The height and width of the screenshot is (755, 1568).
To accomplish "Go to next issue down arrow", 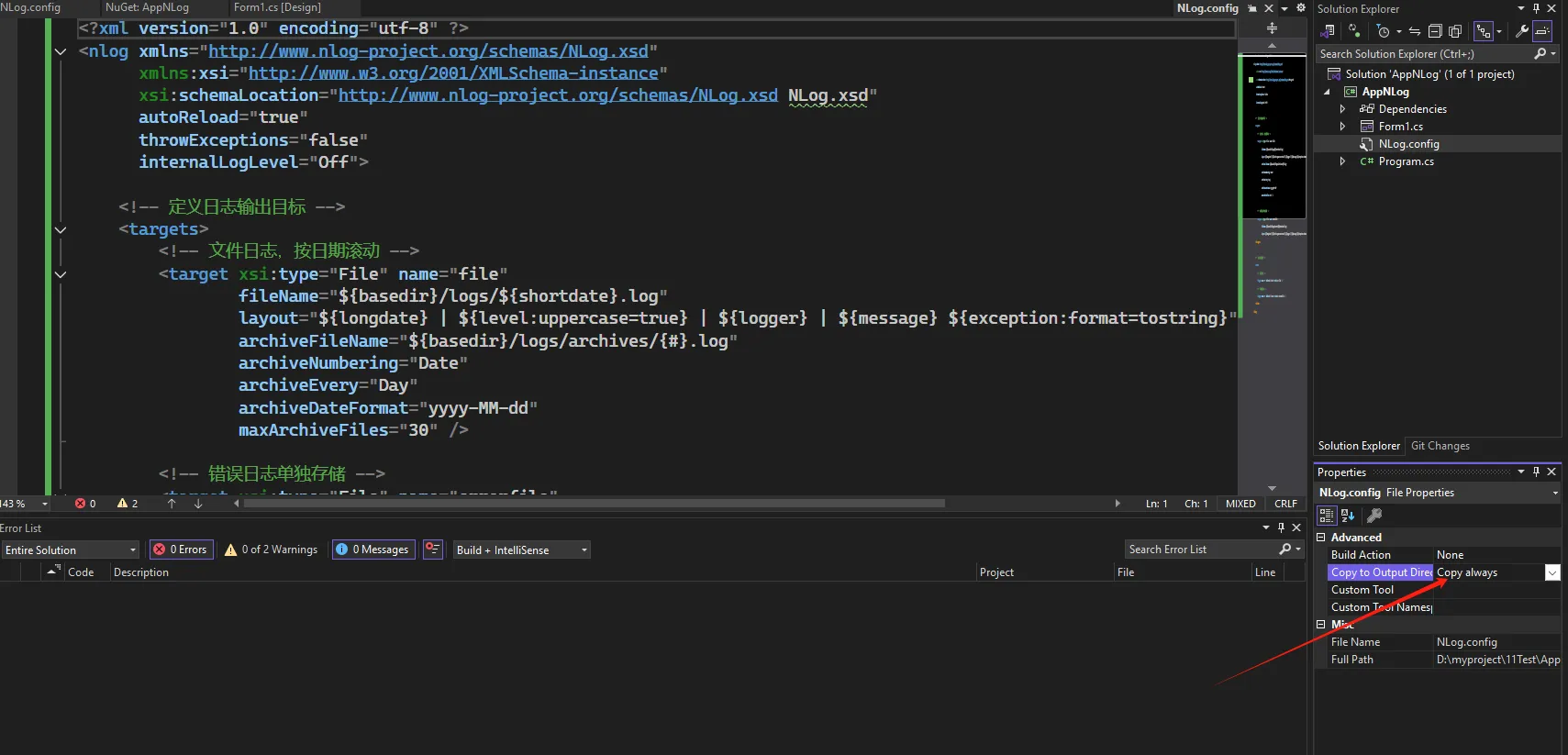I will [198, 504].
